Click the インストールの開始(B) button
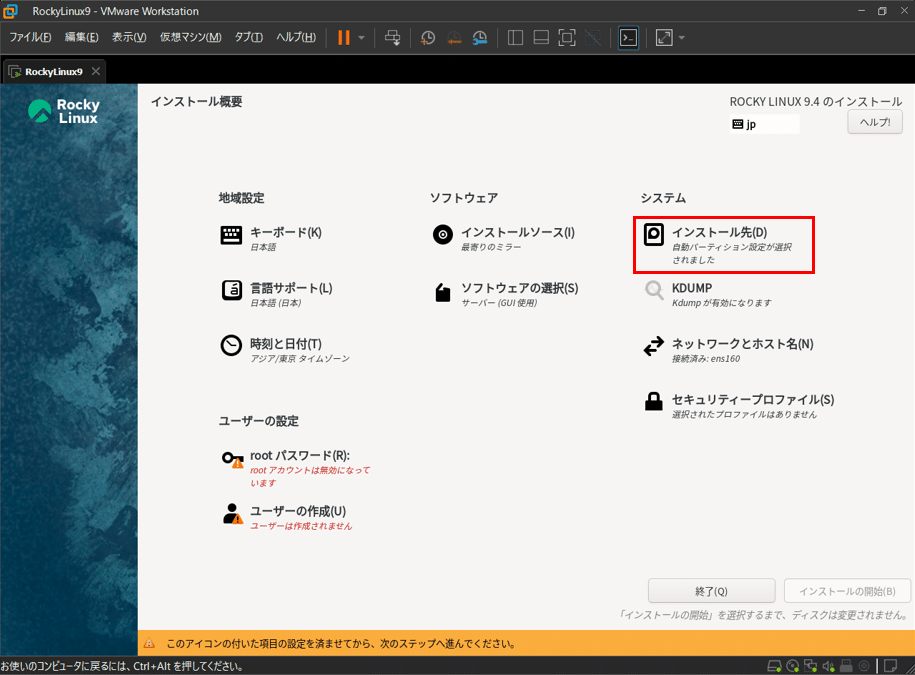 (x=847, y=591)
